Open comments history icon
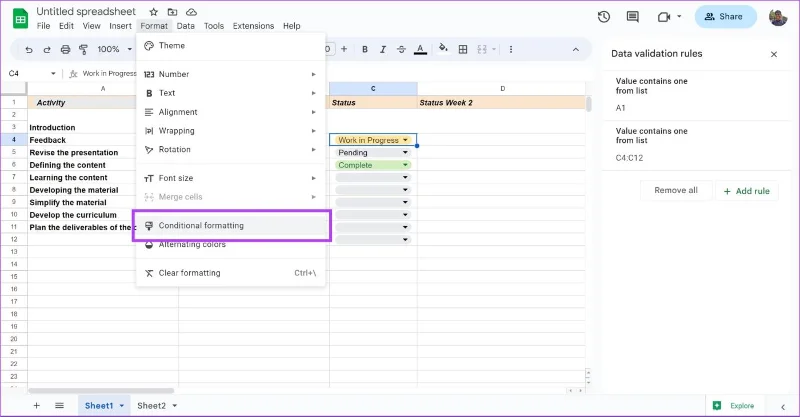 pos(633,17)
